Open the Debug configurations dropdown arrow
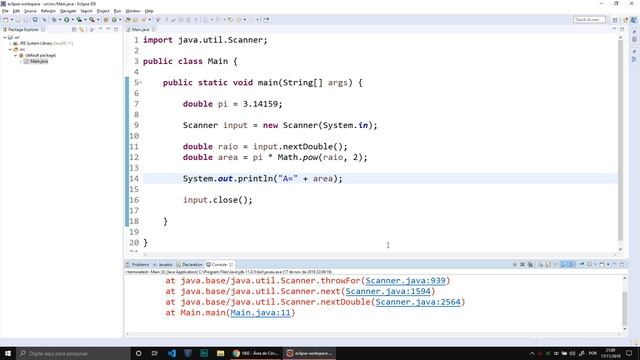This screenshot has width=640, height=360. tap(60, 20)
